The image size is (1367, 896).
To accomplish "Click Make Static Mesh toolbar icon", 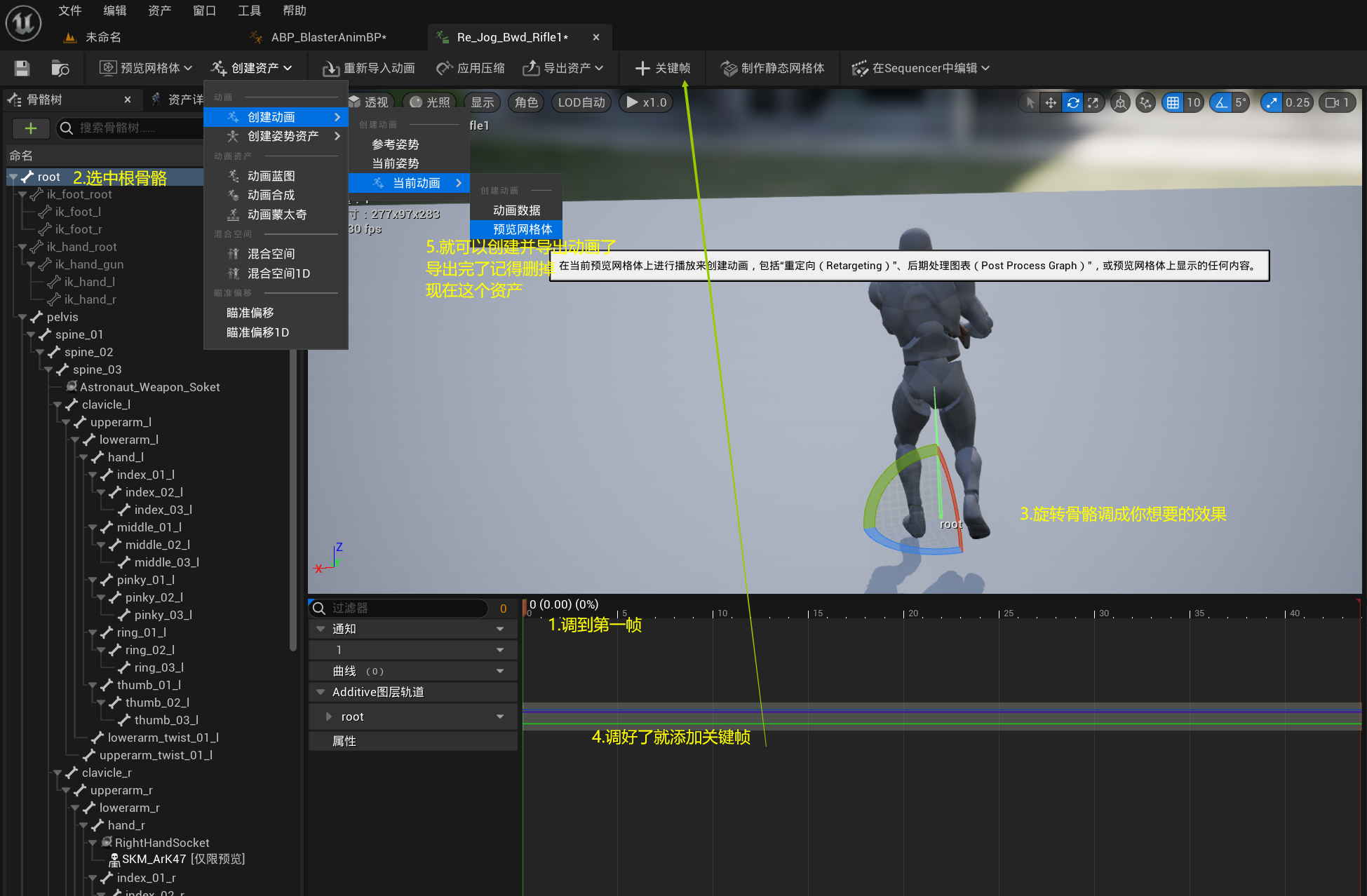I will pyautogui.click(x=729, y=68).
